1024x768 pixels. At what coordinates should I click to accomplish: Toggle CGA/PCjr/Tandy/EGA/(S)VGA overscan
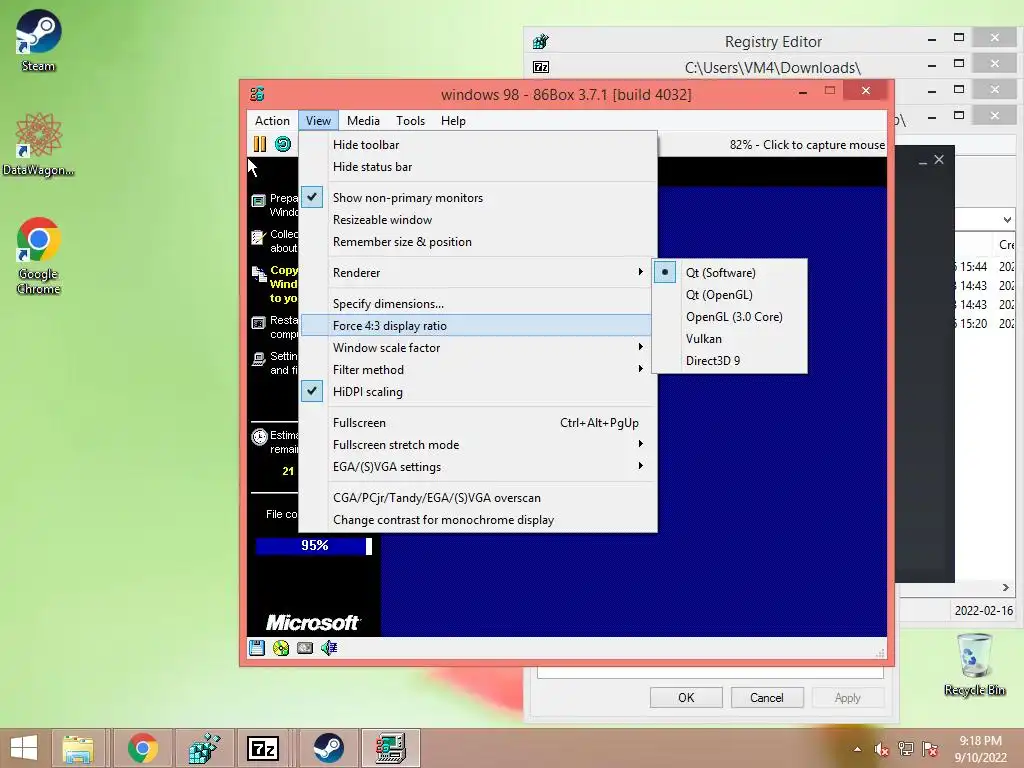(478, 498)
